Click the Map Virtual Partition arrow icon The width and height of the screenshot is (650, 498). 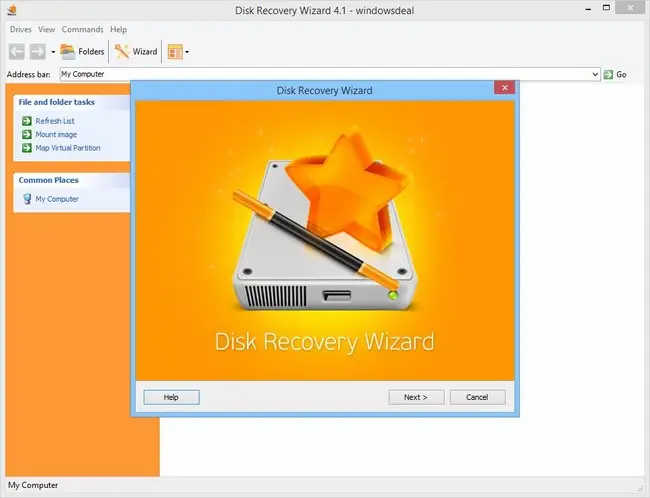tap(27, 148)
